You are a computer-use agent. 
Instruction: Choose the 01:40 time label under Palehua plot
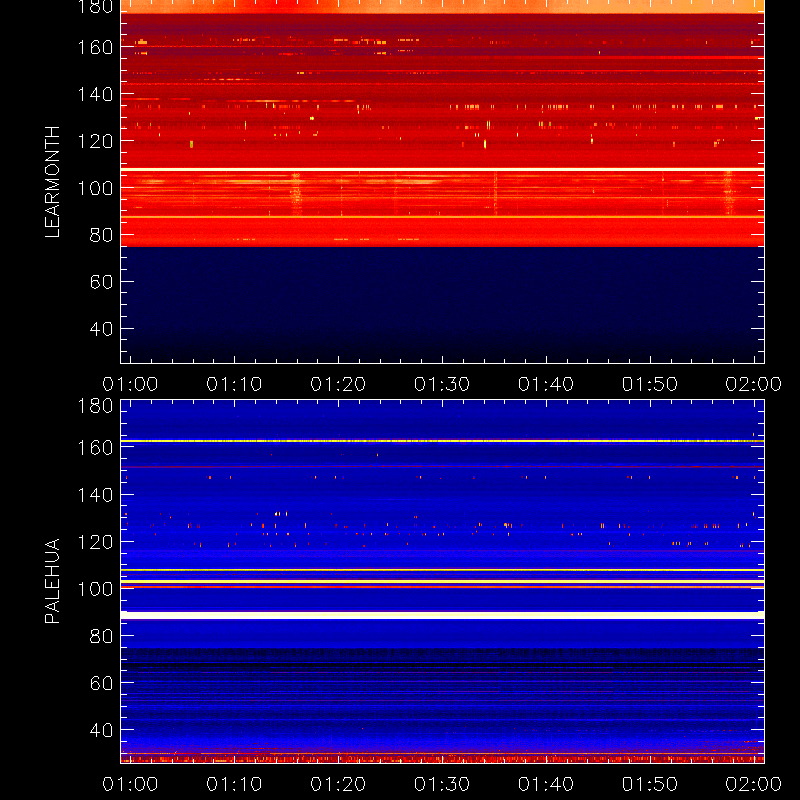(x=546, y=784)
